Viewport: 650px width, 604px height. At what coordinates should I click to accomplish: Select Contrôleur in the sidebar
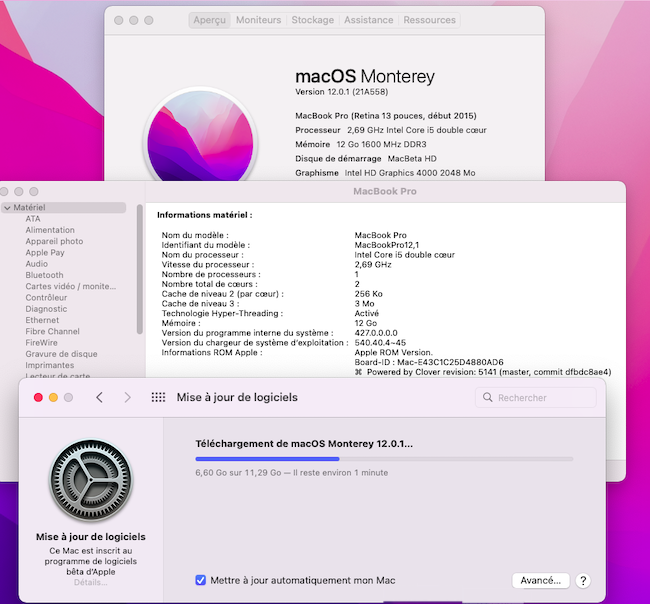[46, 298]
